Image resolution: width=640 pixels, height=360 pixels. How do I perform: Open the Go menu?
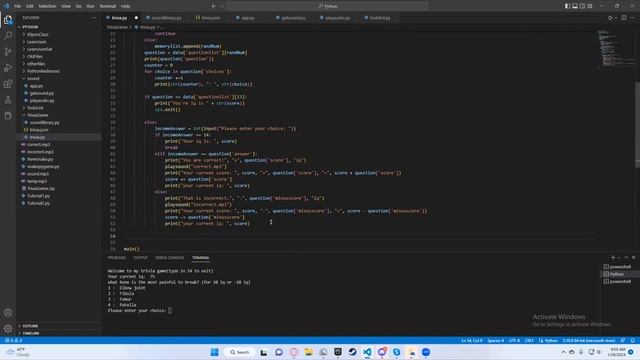pos(78,6)
